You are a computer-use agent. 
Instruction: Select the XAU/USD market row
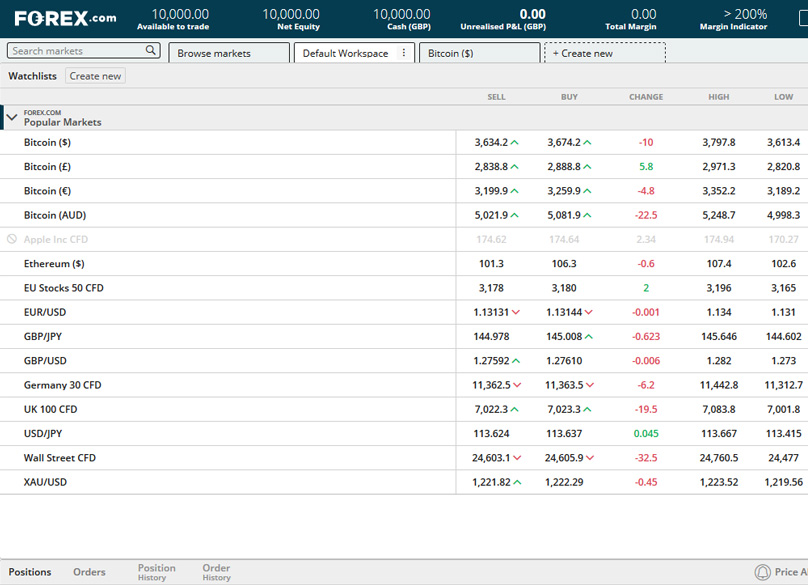click(x=404, y=481)
